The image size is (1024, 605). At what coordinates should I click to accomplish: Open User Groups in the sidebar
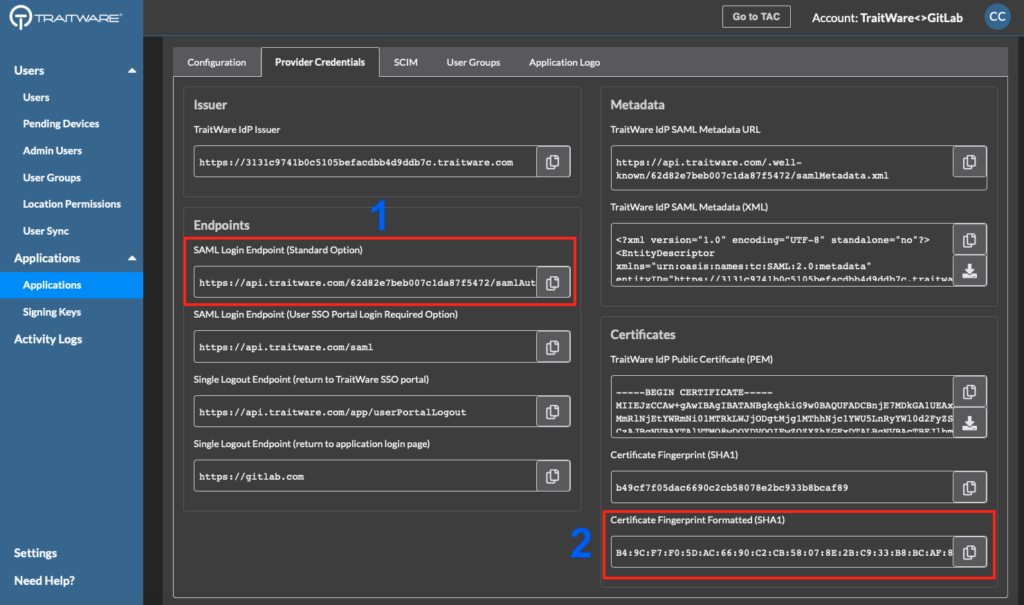coord(52,177)
